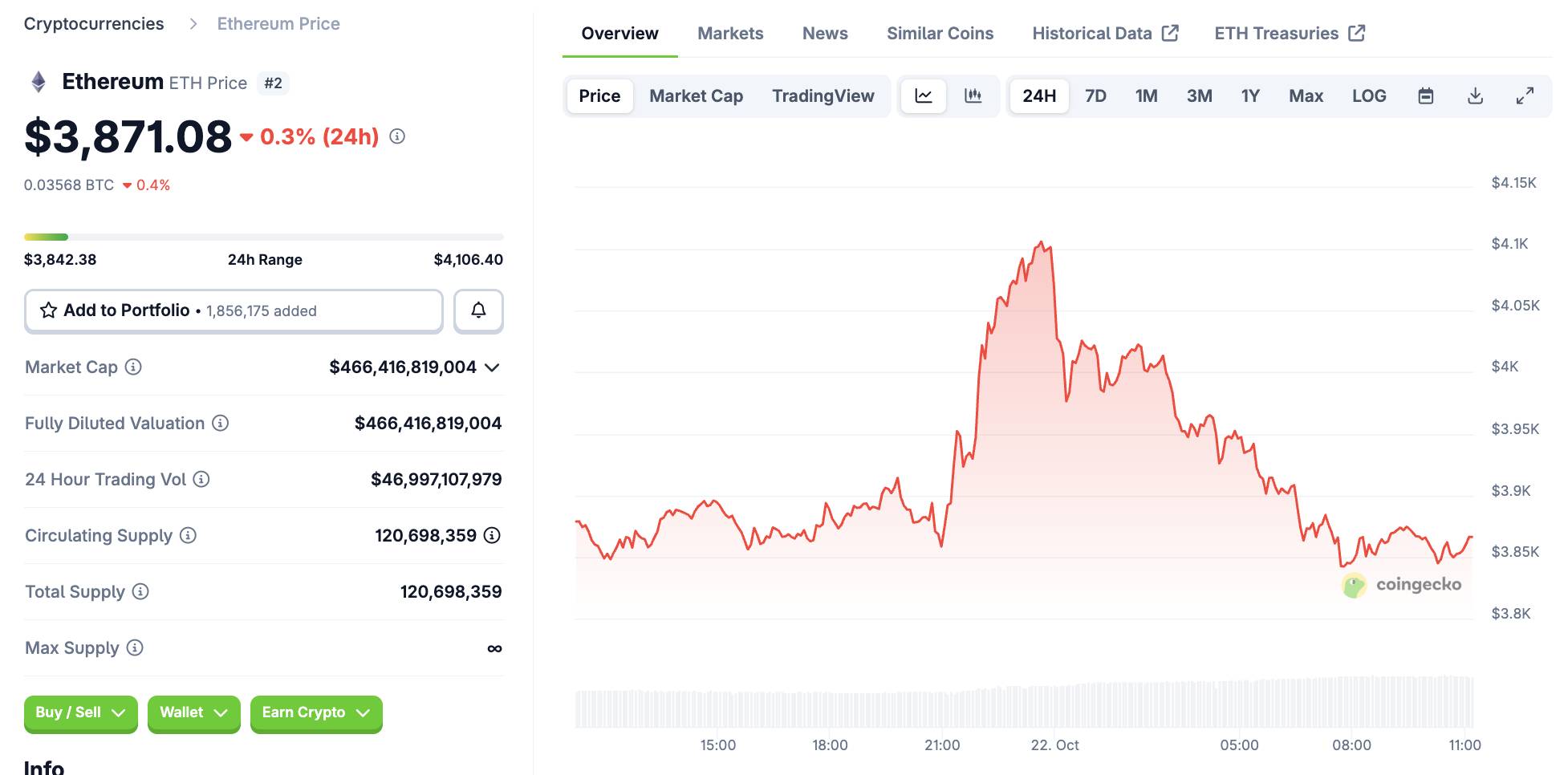
Task: Open Historical Data external link
Action: tap(1104, 34)
